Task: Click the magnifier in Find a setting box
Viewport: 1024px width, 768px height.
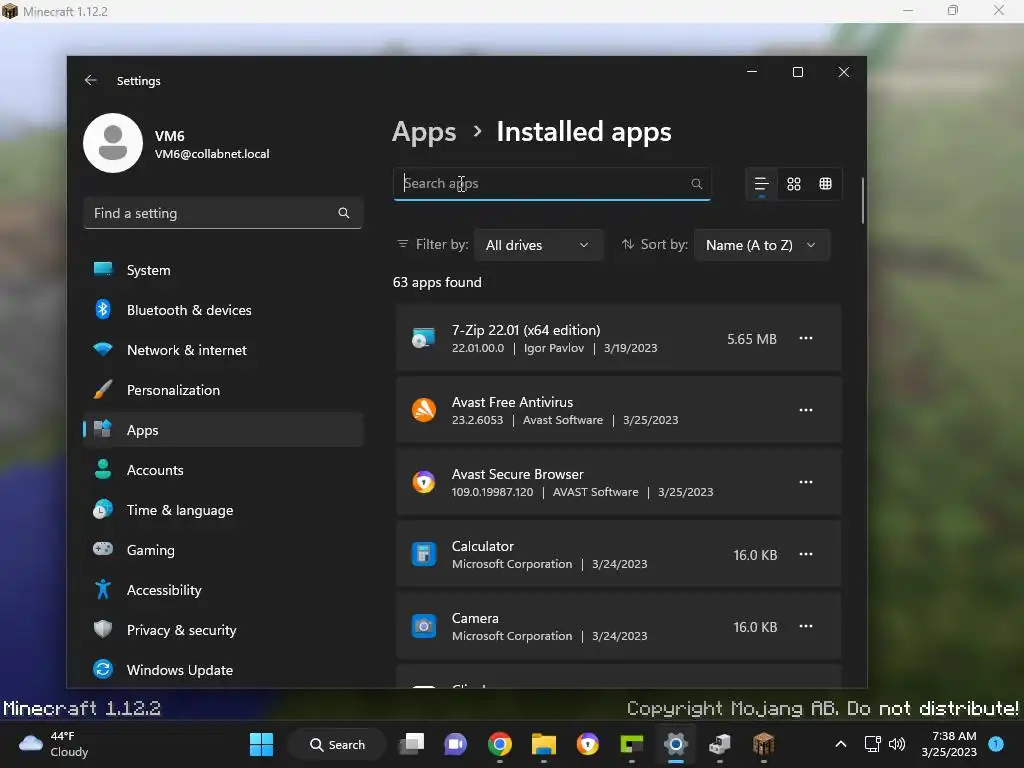Action: tap(344, 213)
